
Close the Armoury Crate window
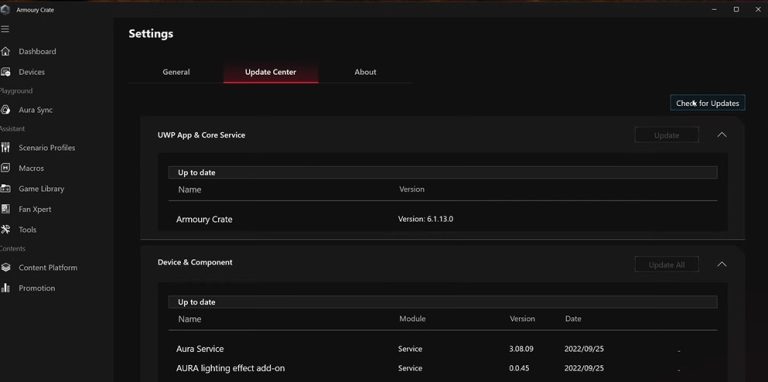[x=758, y=9]
